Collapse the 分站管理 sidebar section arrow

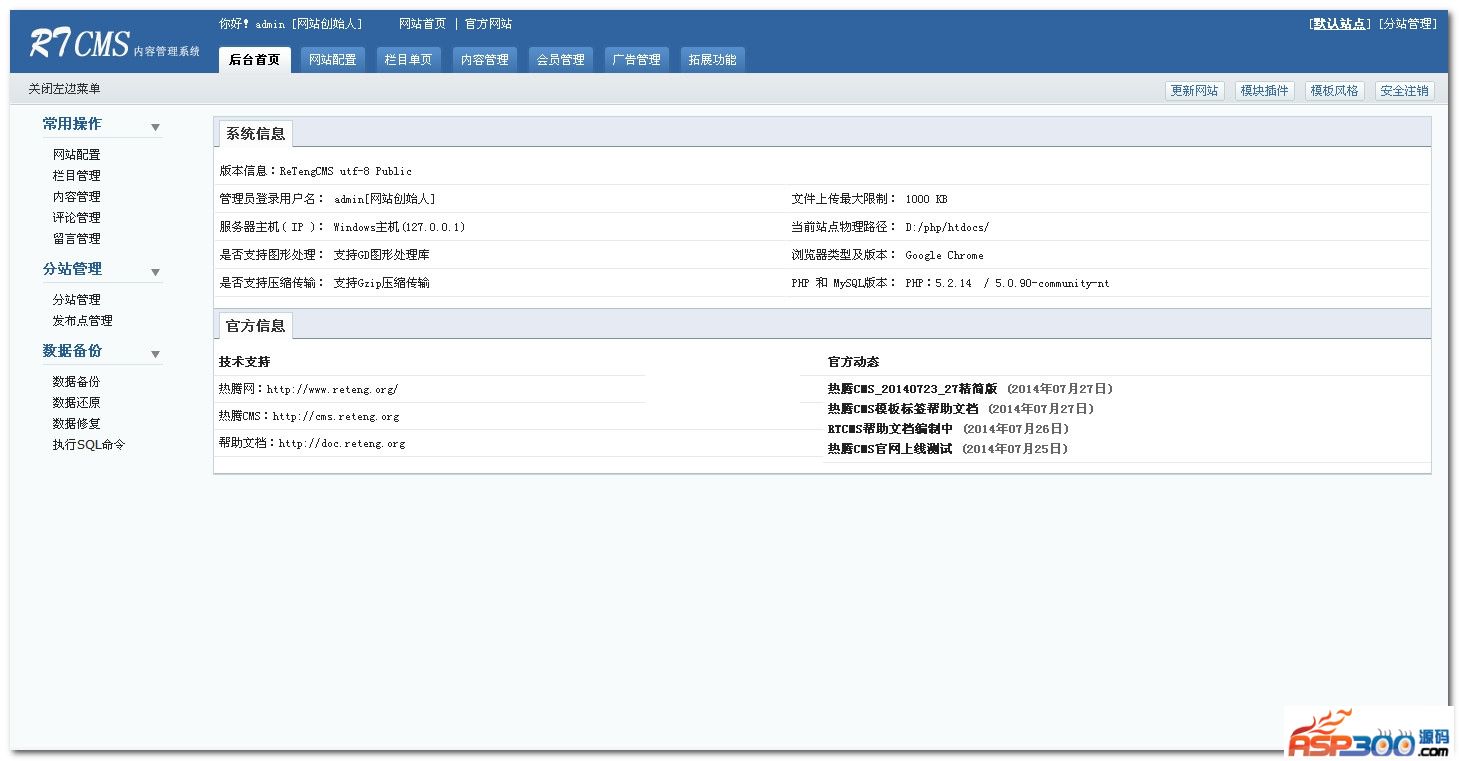(155, 272)
